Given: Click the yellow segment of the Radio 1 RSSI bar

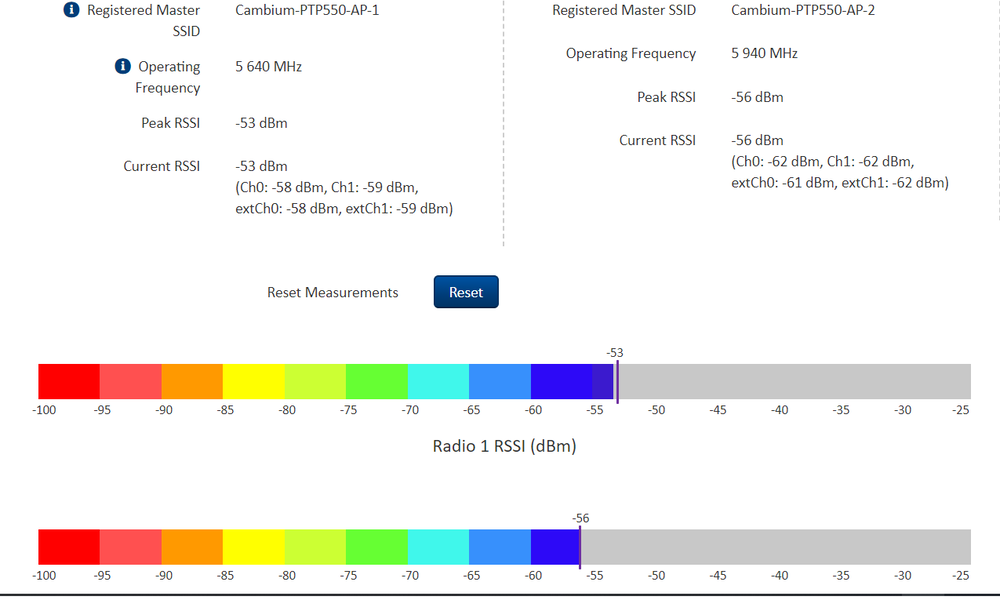Looking at the screenshot, I should [x=253, y=381].
